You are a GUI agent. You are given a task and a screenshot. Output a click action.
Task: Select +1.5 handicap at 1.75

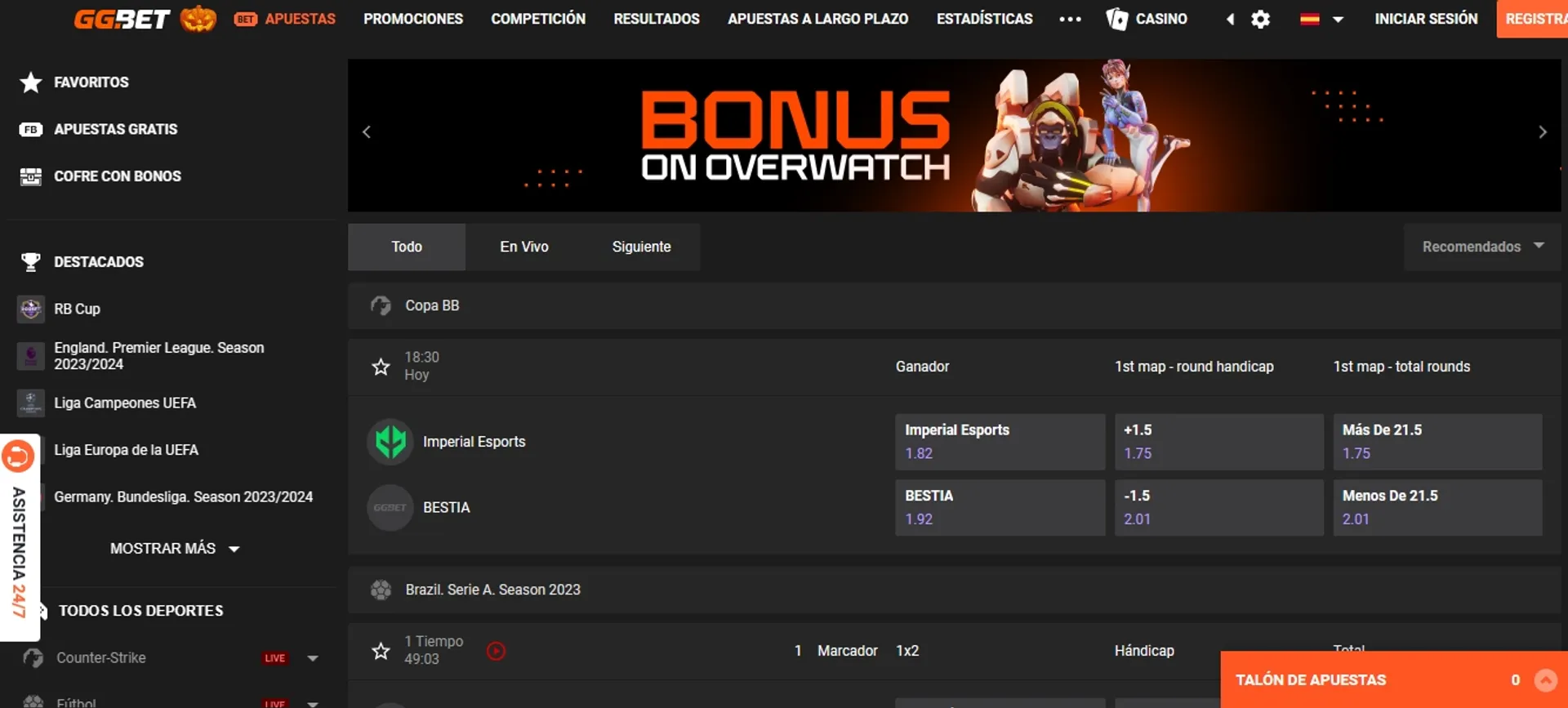pyautogui.click(x=1219, y=442)
